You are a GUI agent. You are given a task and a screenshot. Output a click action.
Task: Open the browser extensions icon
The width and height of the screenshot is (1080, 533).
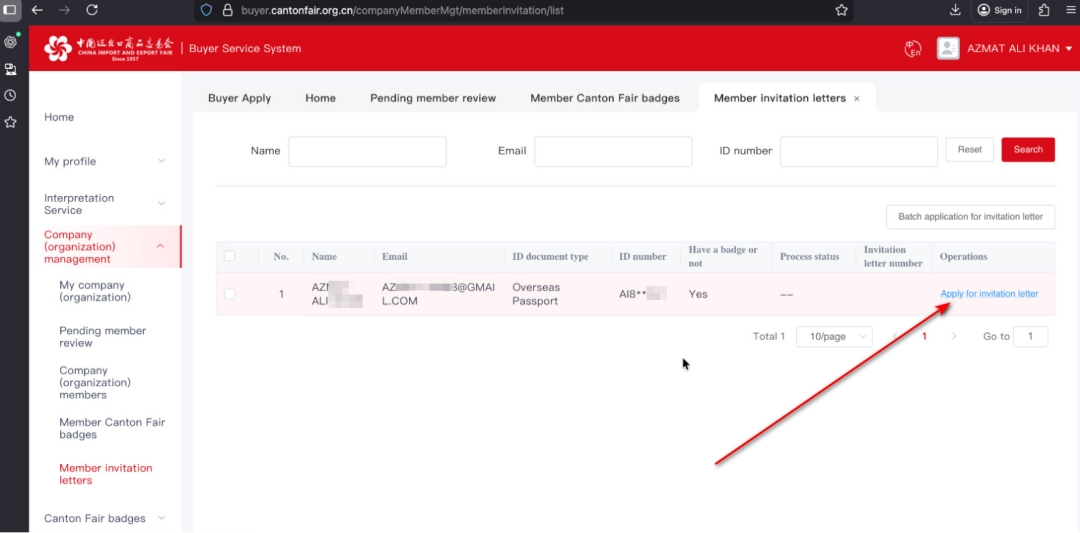point(1044,10)
